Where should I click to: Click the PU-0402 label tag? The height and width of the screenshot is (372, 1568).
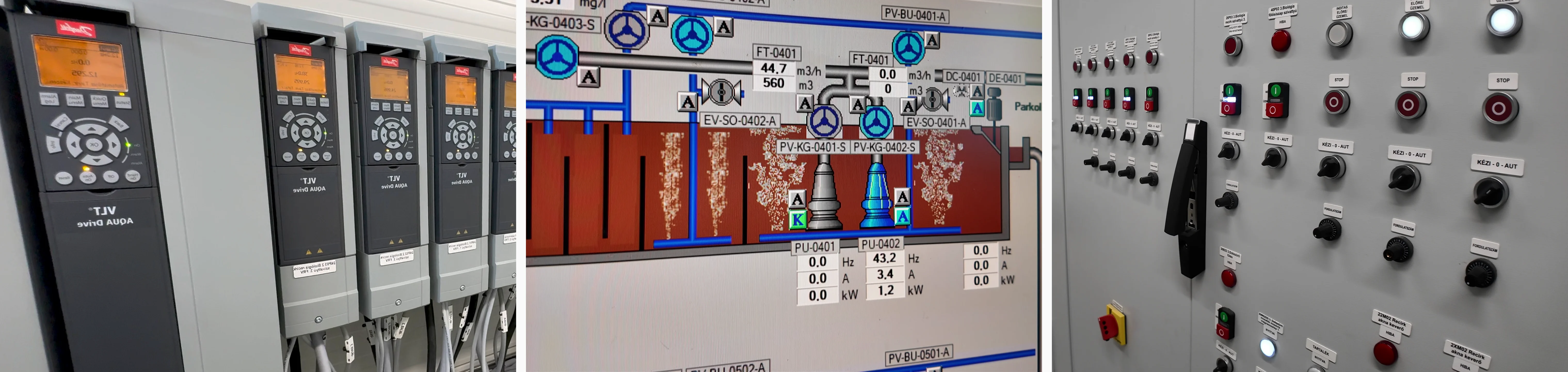click(880, 244)
